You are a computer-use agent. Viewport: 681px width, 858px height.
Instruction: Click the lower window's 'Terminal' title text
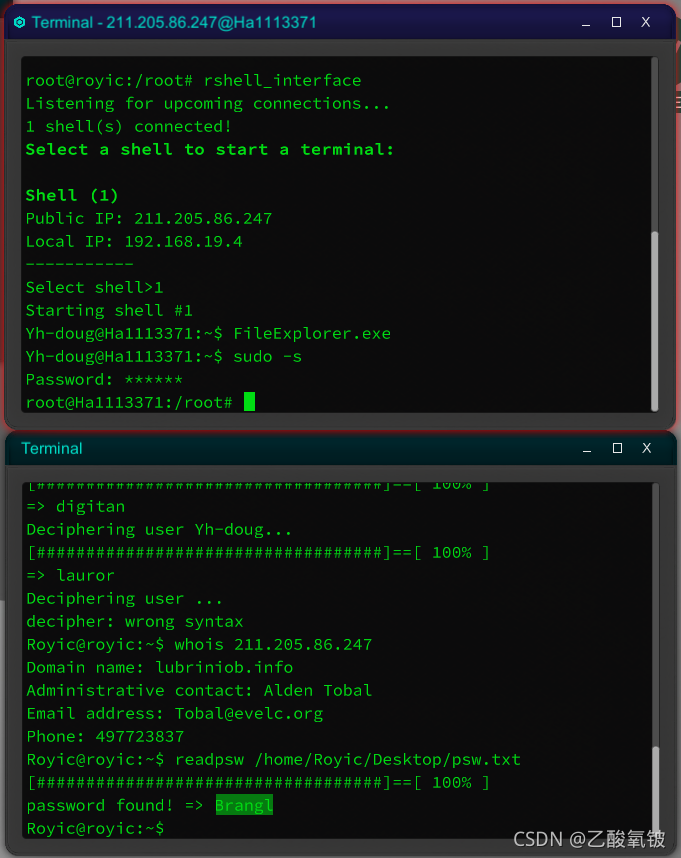coord(52,449)
